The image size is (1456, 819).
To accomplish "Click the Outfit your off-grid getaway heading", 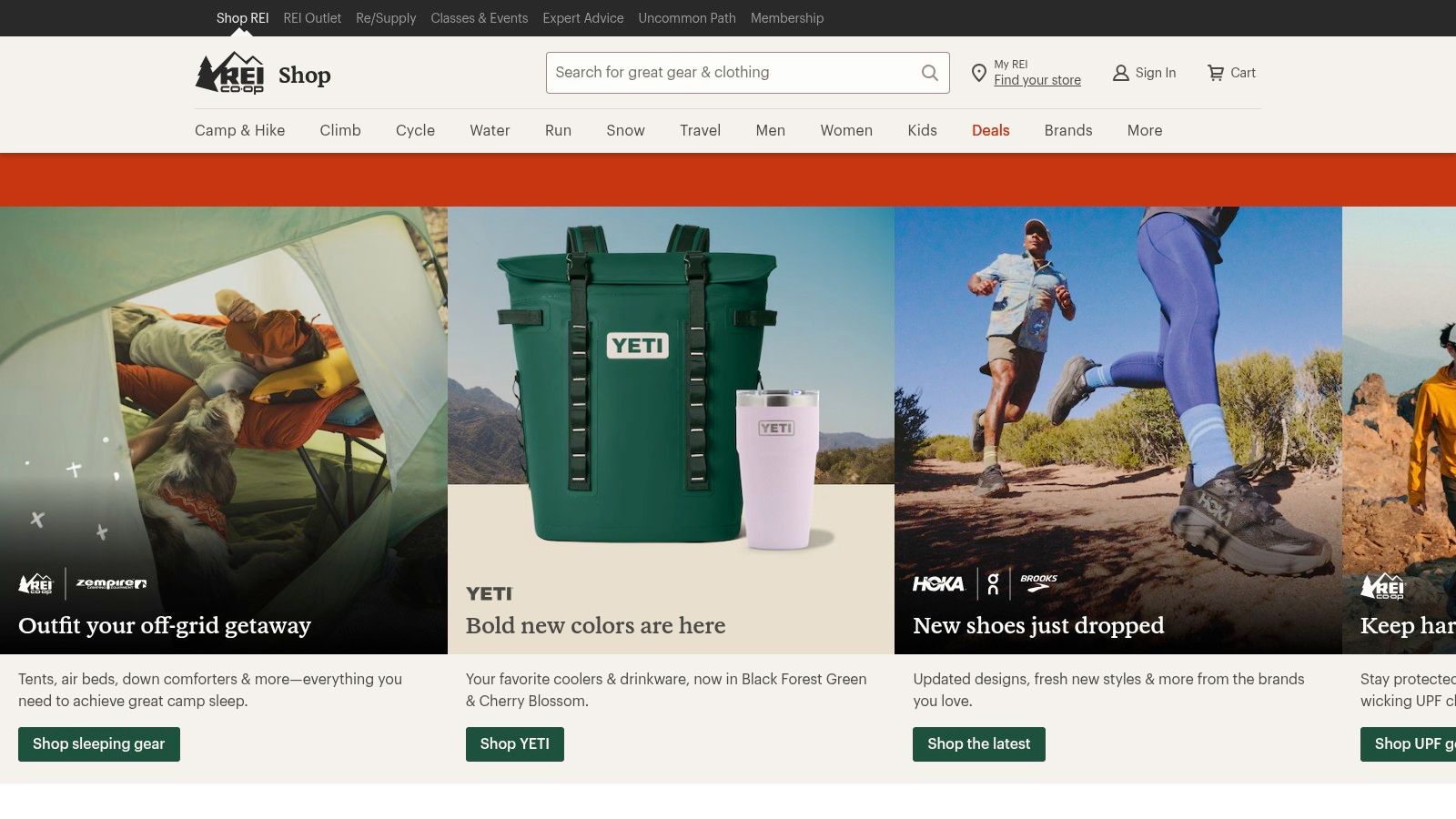I will pyautogui.click(x=165, y=626).
